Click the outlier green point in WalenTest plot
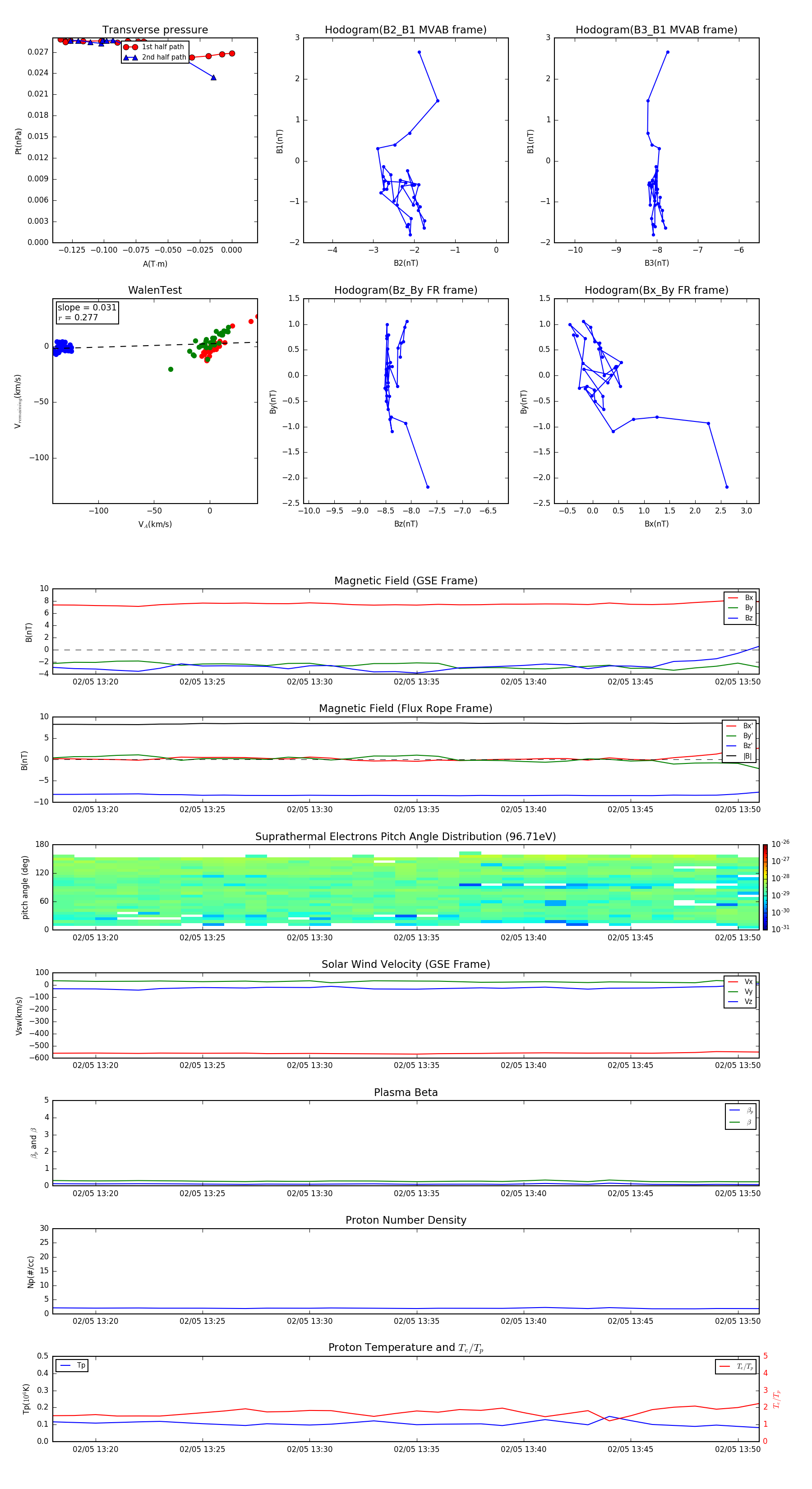Viewport: 812px width, 1489px height. click(x=171, y=370)
